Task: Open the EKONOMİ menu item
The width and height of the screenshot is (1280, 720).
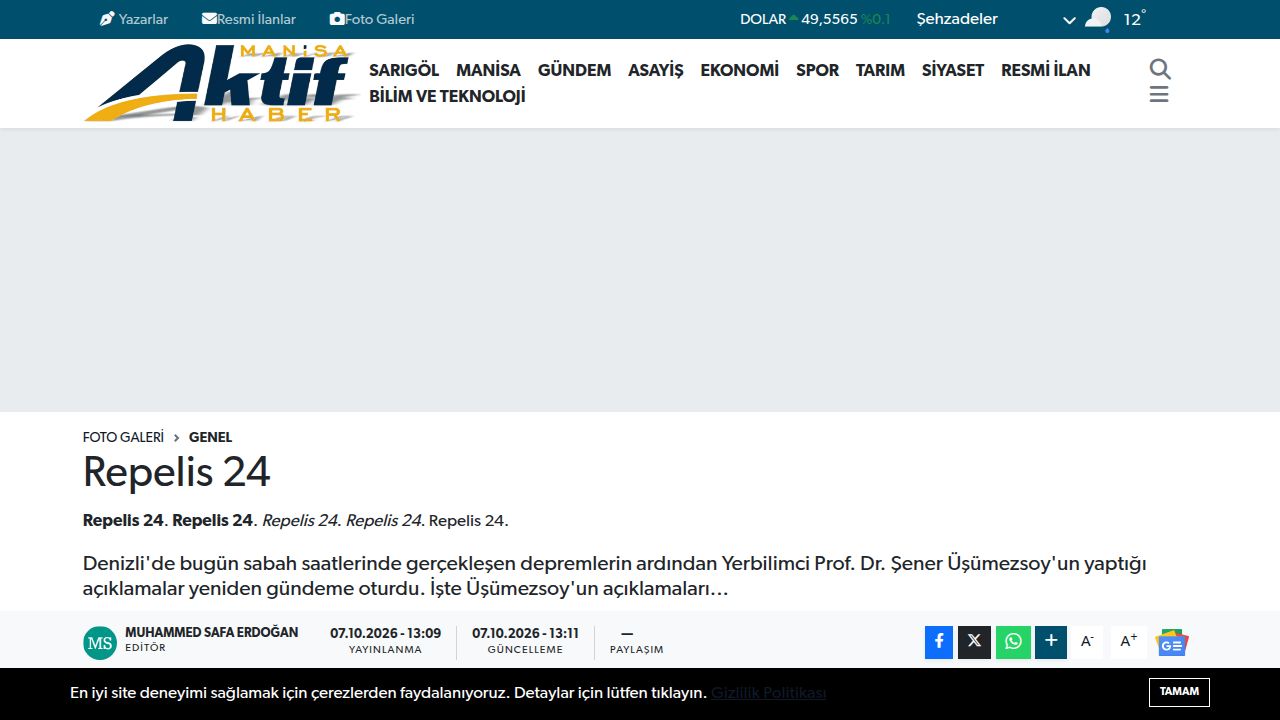Action: pyautogui.click(x=739, y=70)
